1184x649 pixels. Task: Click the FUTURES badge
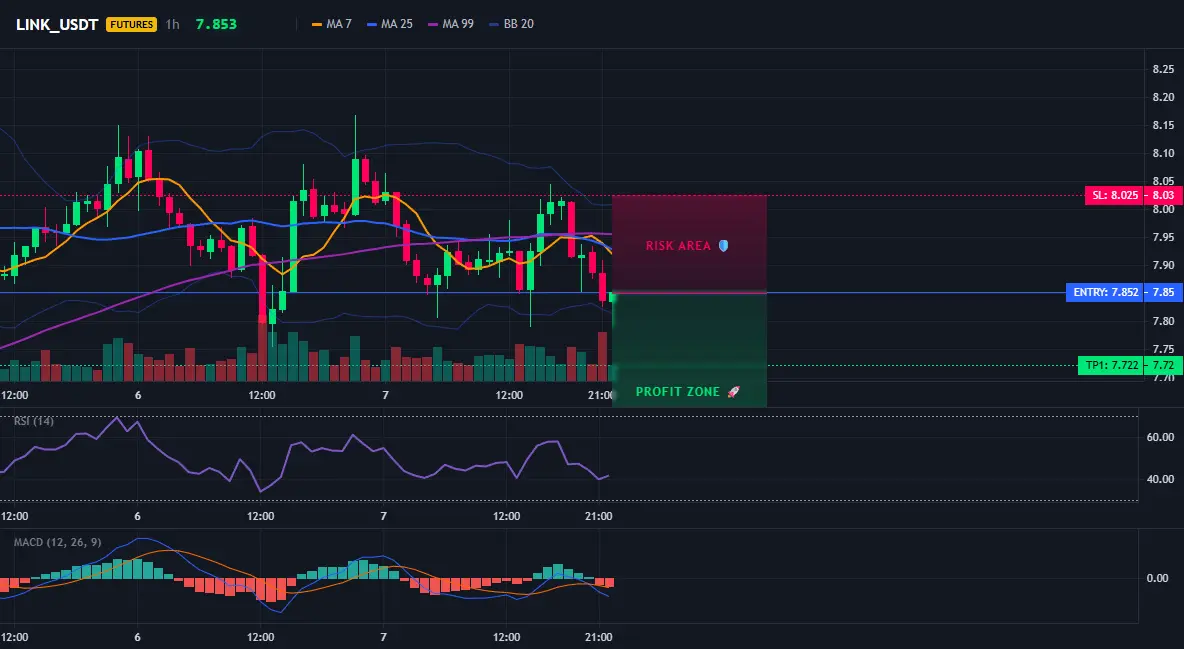pos(131,24)
